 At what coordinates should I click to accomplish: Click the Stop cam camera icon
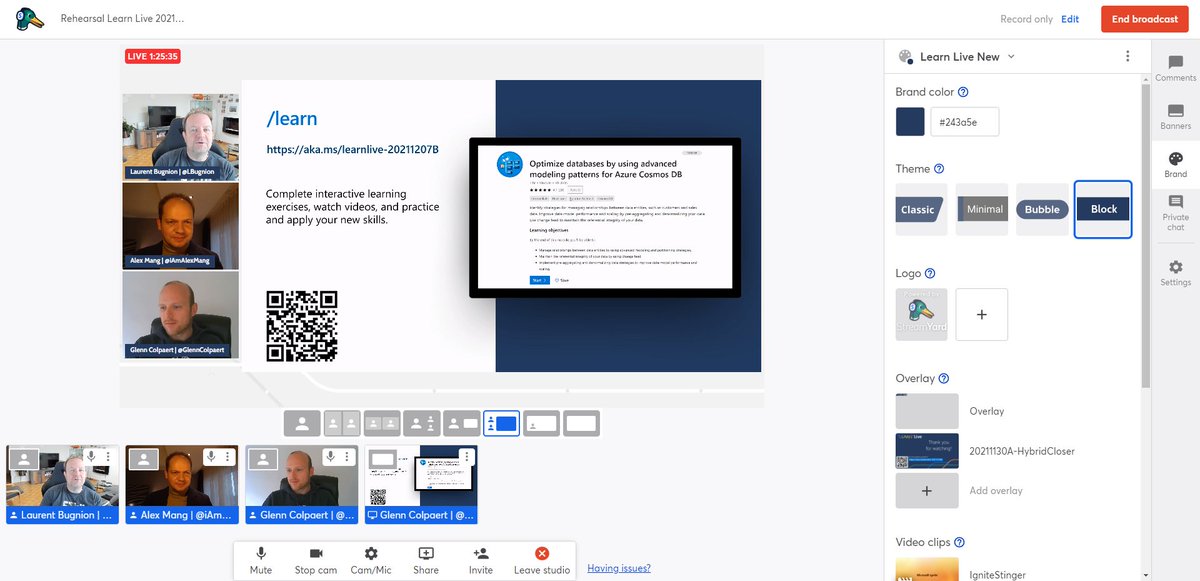pos(316,553)
